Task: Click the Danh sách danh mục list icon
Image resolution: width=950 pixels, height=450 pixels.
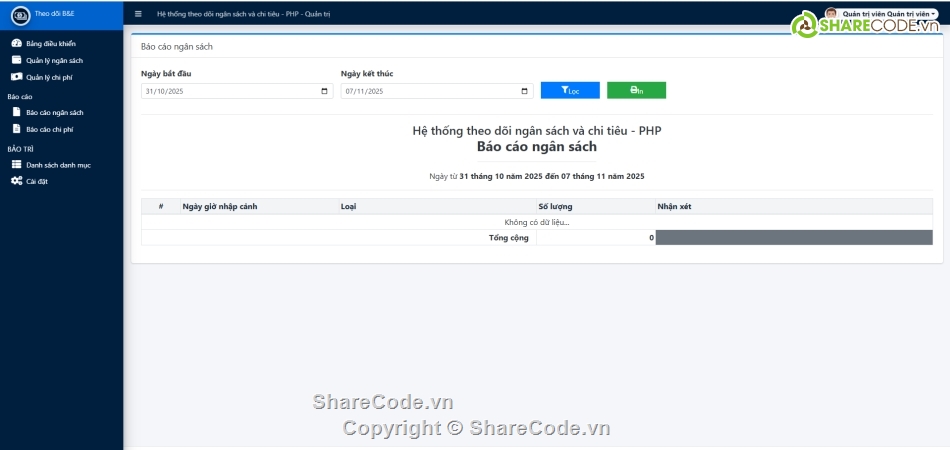Action: tap(16, 164)
